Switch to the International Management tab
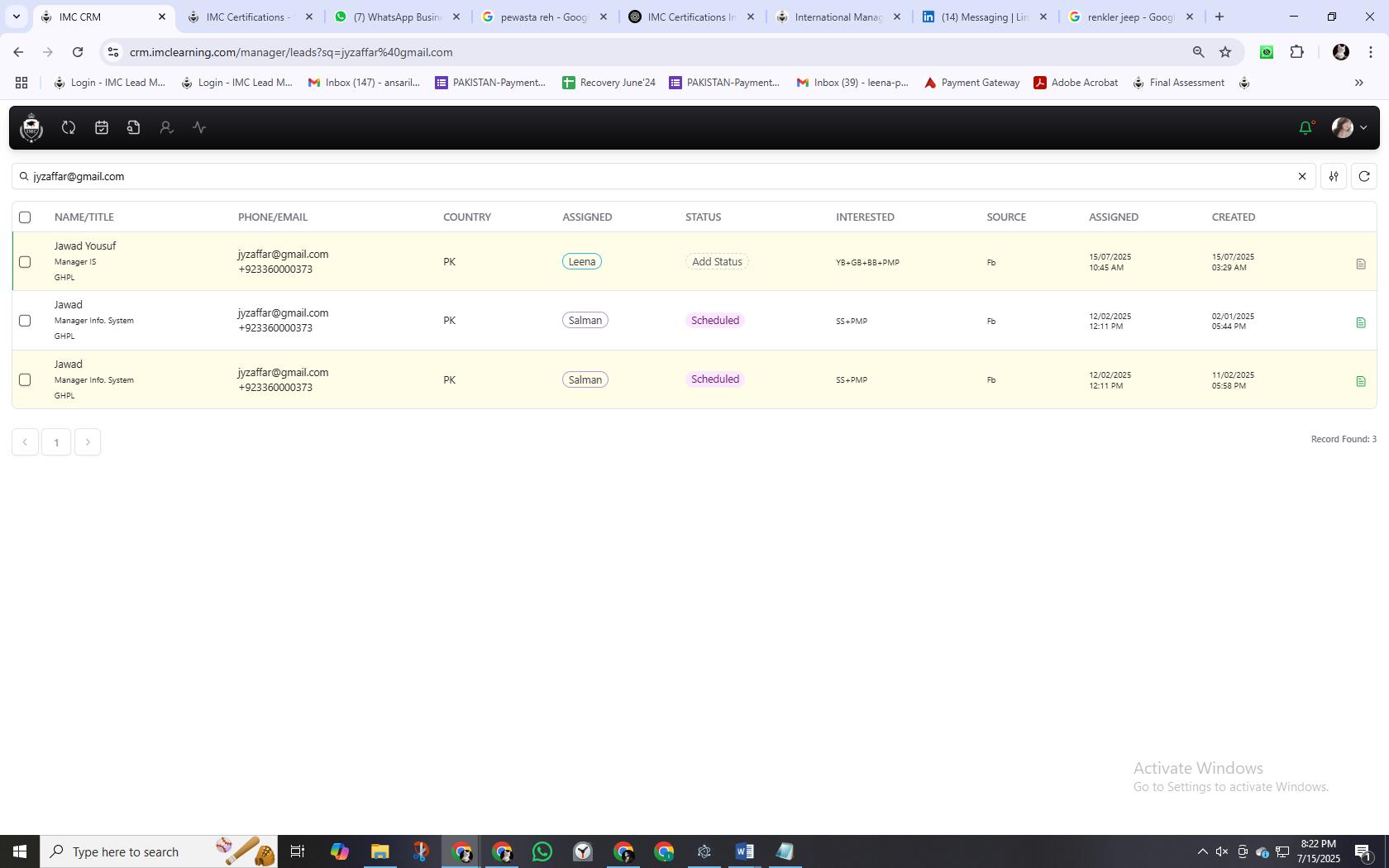Screen dimensions: 1389x868 pos(838,17)
